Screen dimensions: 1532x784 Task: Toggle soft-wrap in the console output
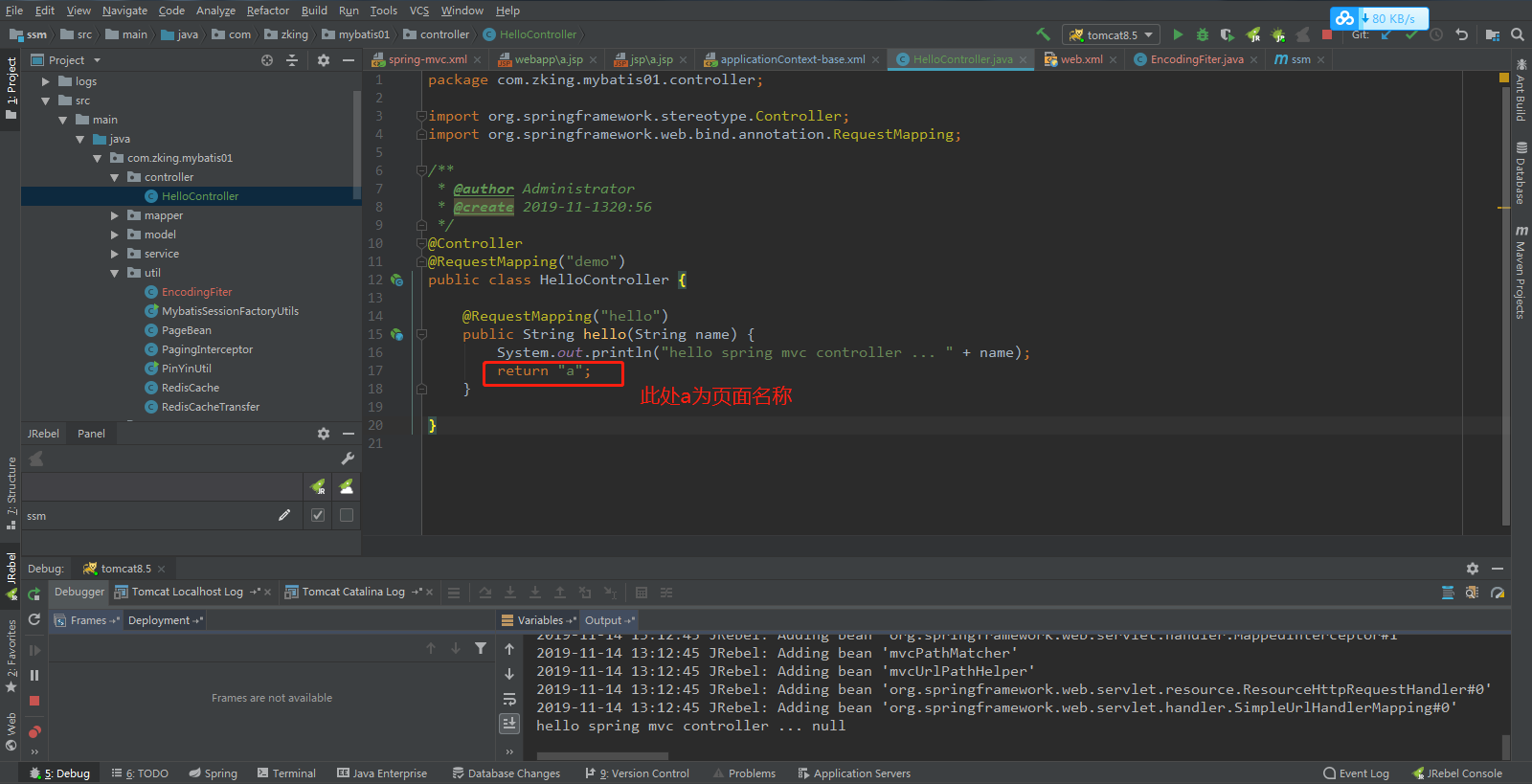tap(509, 699)
